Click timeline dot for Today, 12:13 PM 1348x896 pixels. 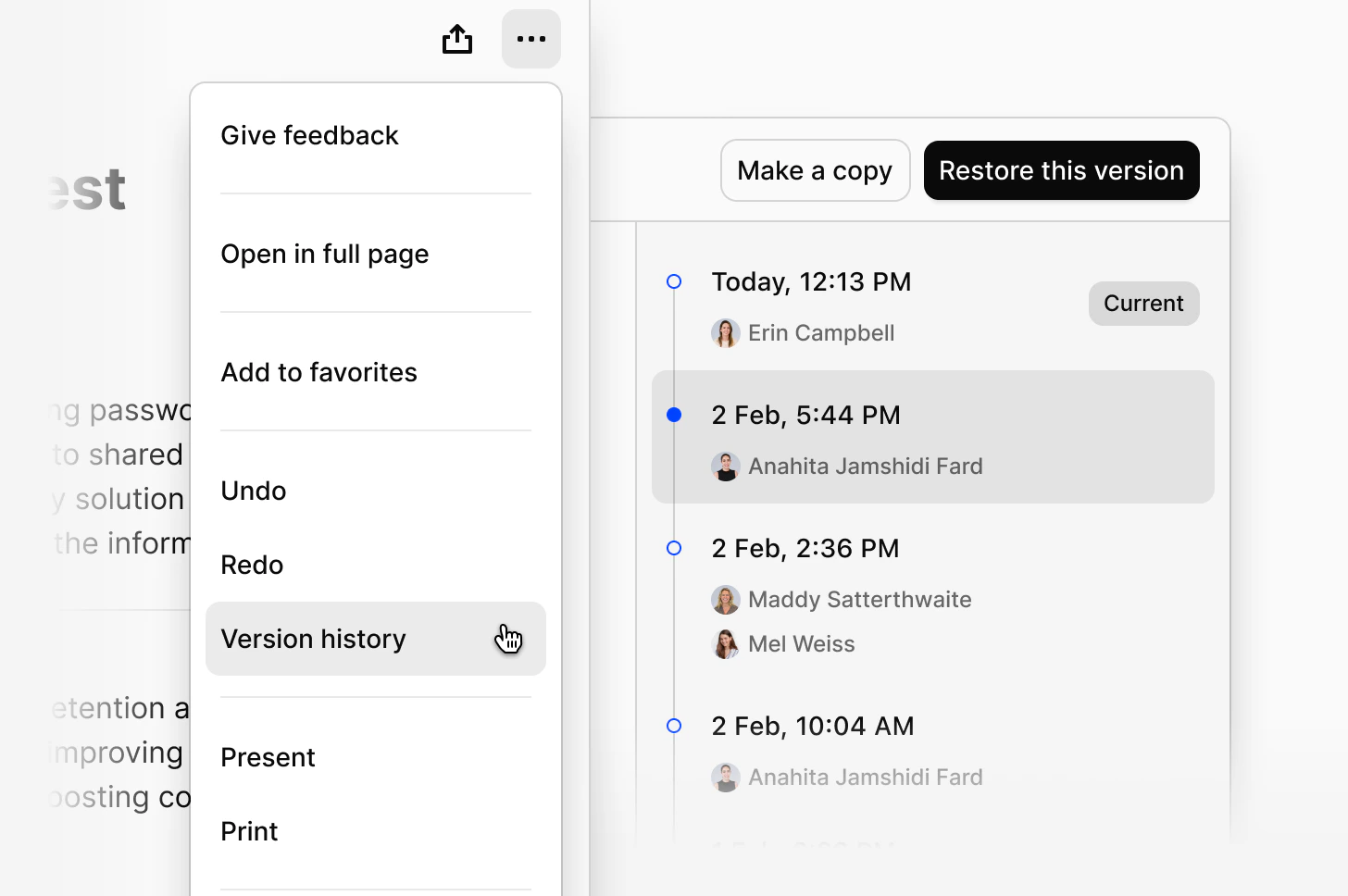point(674,281)
